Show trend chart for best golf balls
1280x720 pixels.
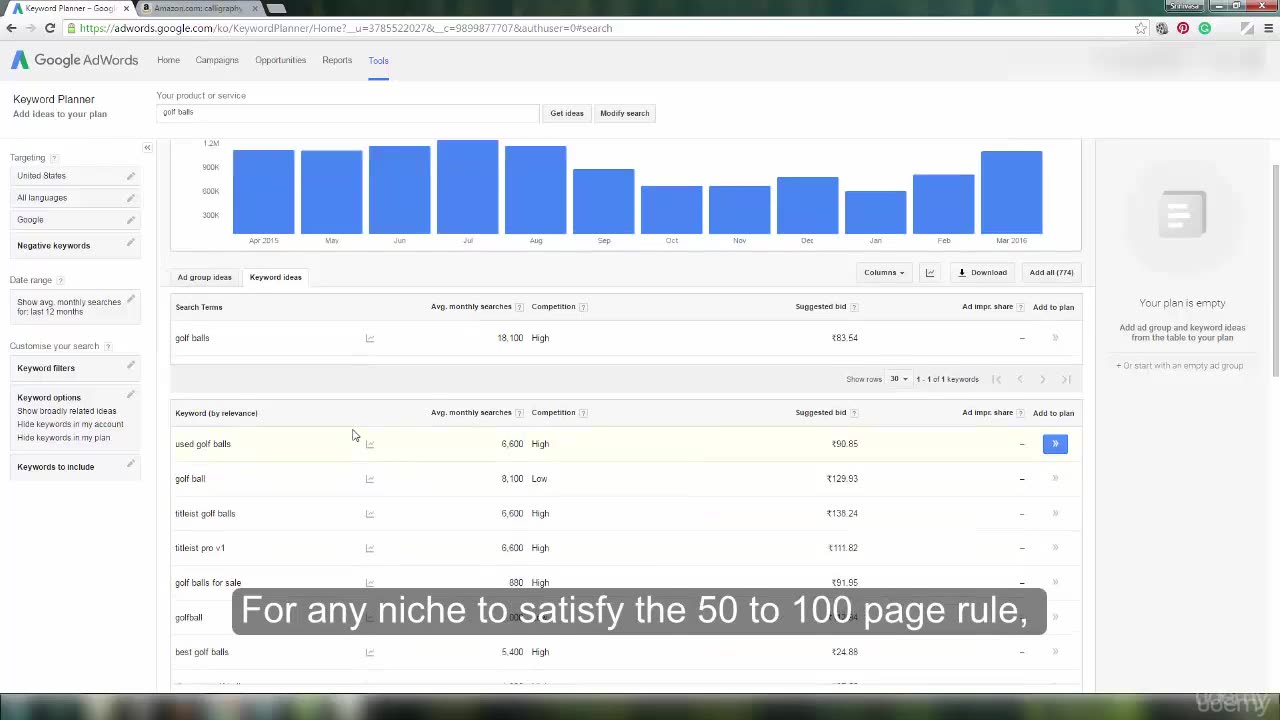coord(370,652)
